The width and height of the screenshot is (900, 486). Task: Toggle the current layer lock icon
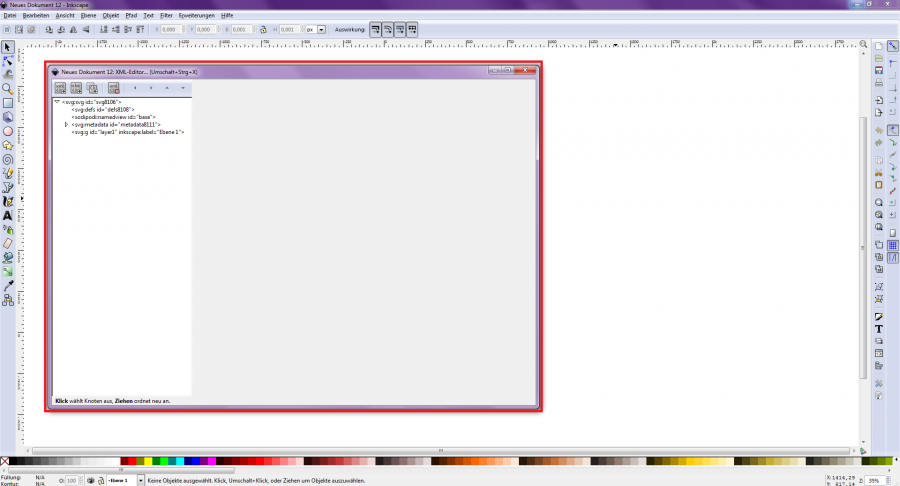102,480
